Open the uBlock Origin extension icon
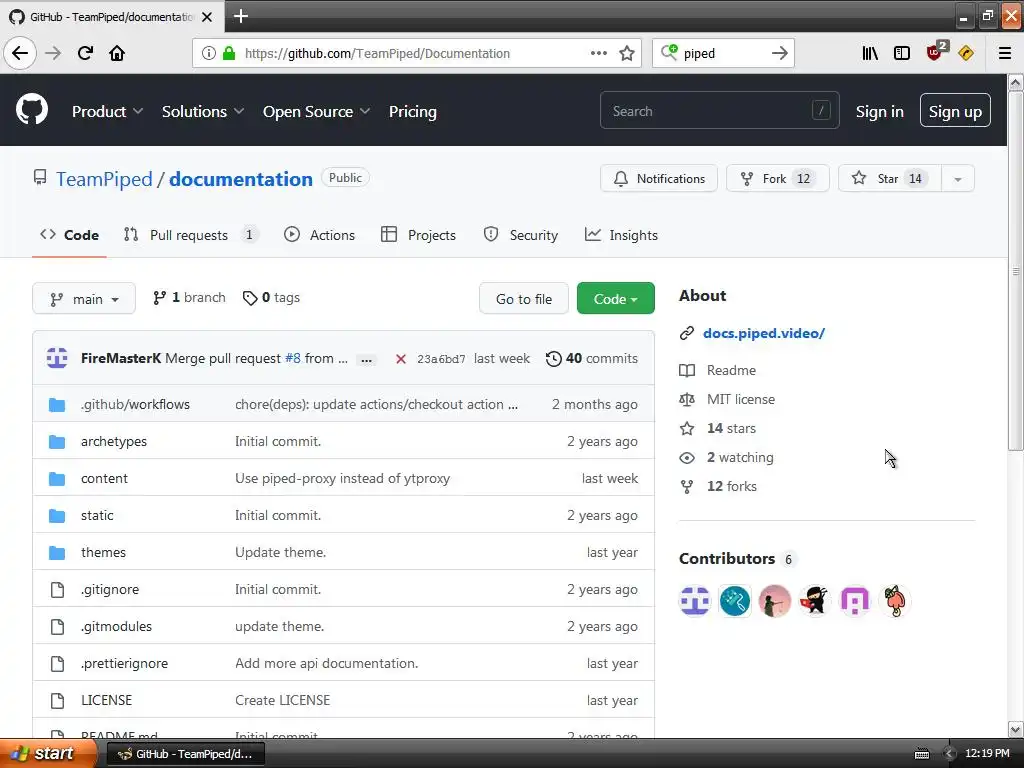 [936, 52]
